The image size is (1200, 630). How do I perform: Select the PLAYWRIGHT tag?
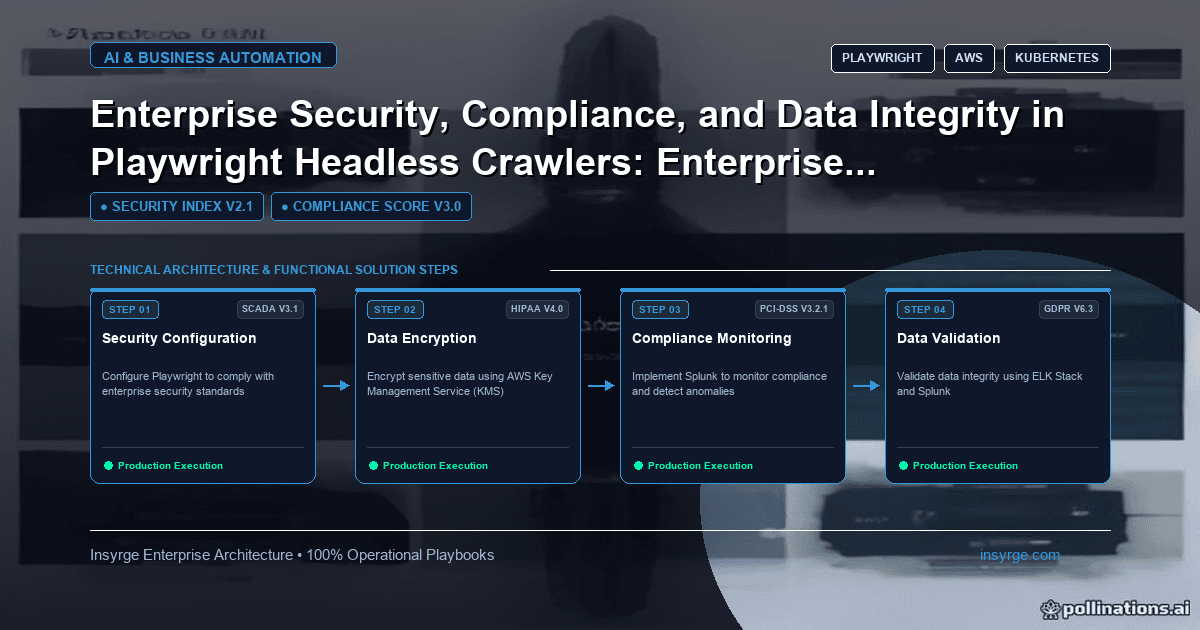click(882, 58)
